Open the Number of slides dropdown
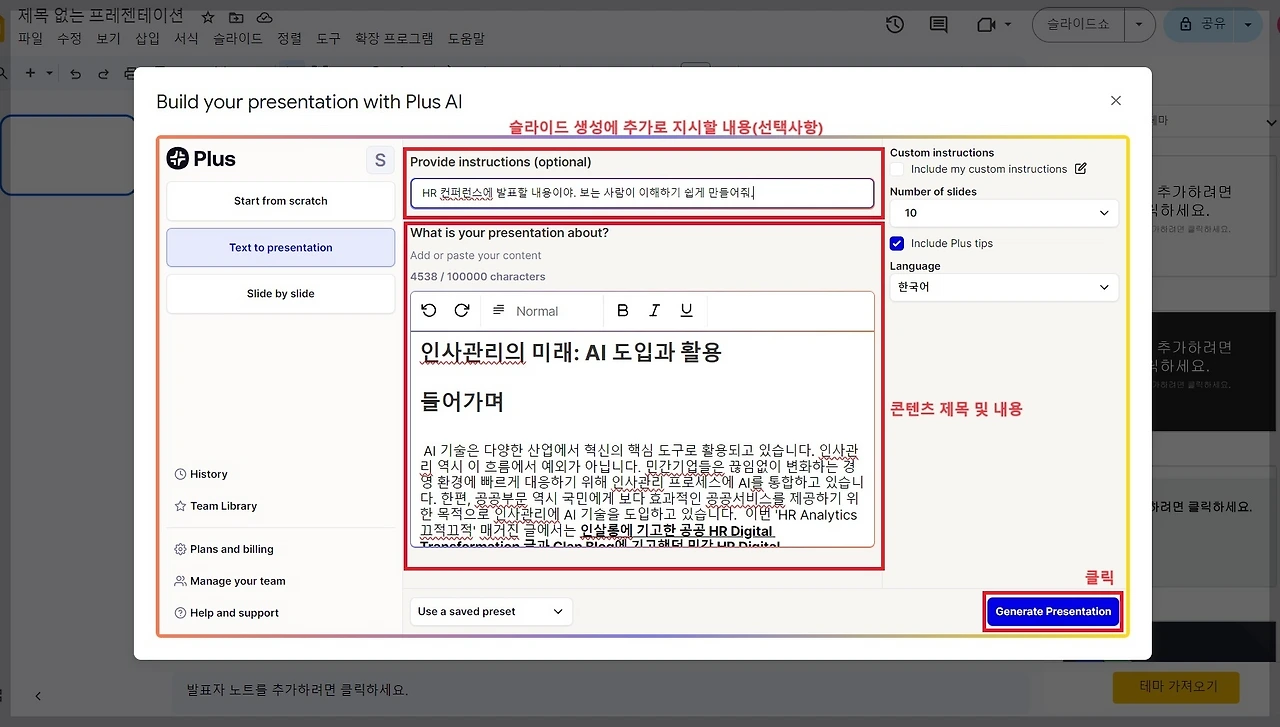1280x727 pixels. click(1004, 213)
